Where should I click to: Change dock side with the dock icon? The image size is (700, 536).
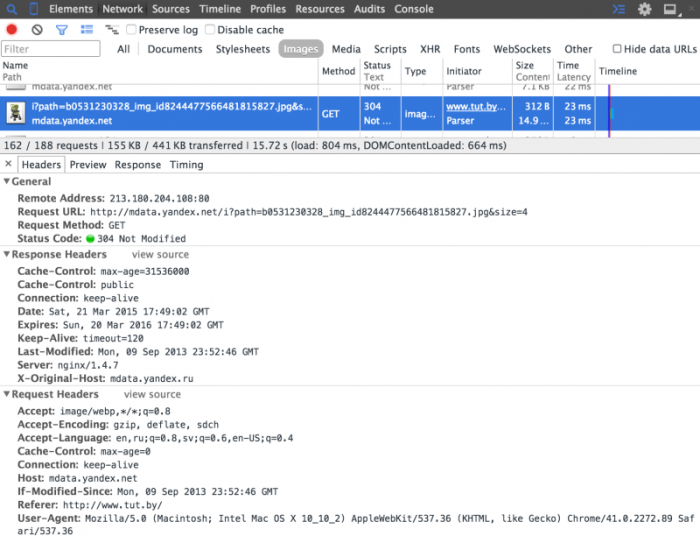pos(671,9)
